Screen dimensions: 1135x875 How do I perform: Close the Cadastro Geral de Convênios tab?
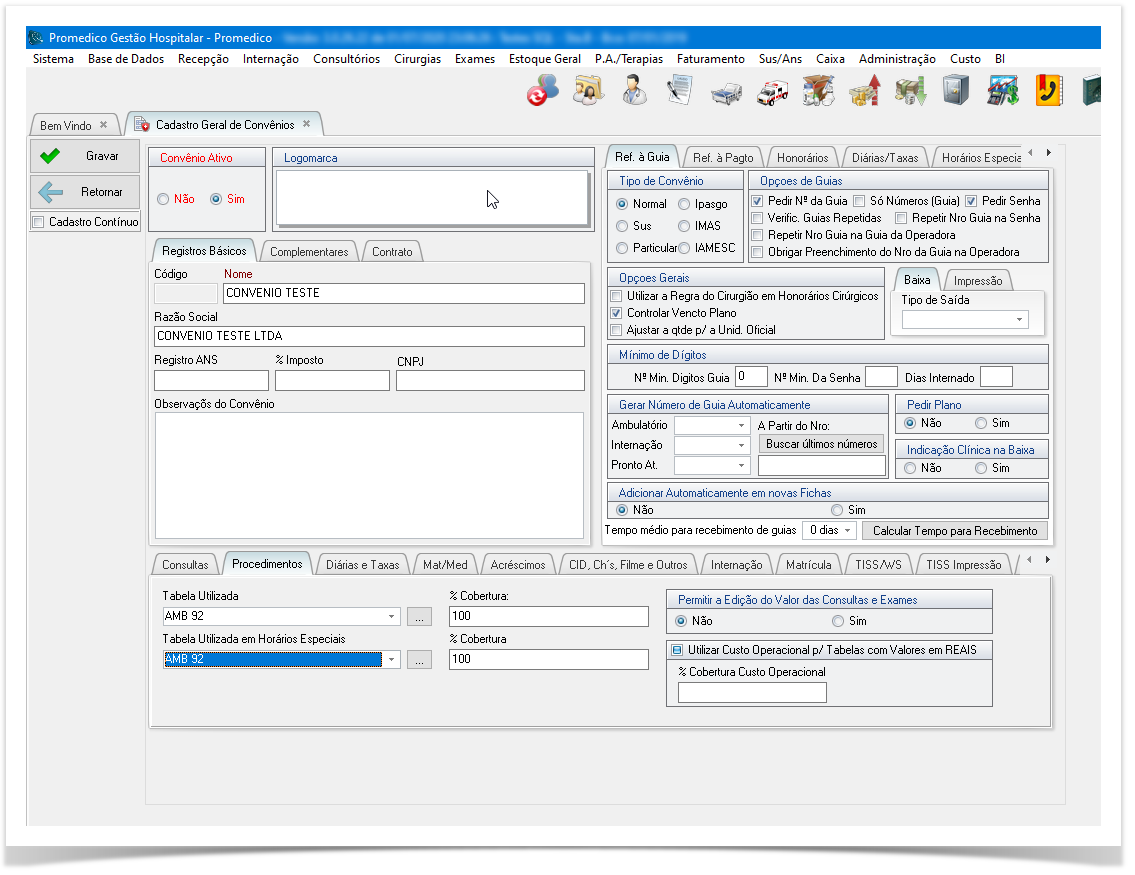(307, 125)
